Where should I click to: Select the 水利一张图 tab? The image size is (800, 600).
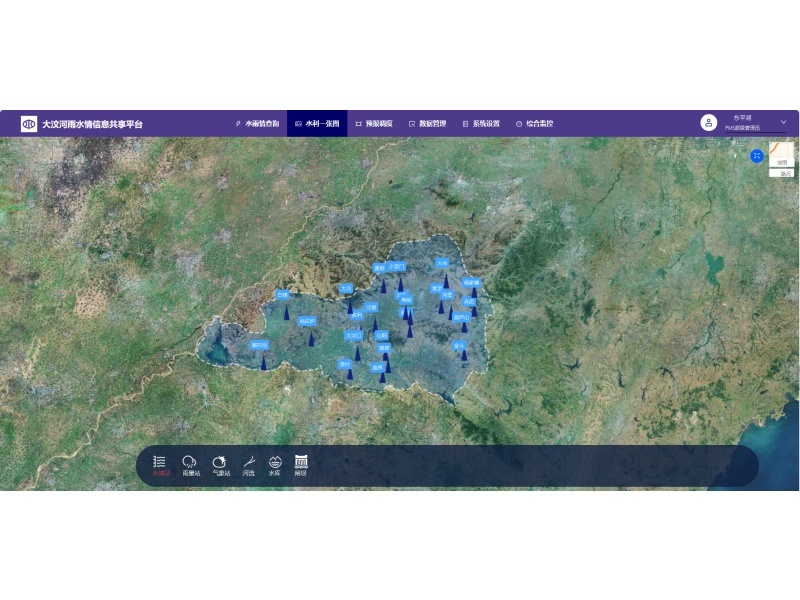[317, 124]
